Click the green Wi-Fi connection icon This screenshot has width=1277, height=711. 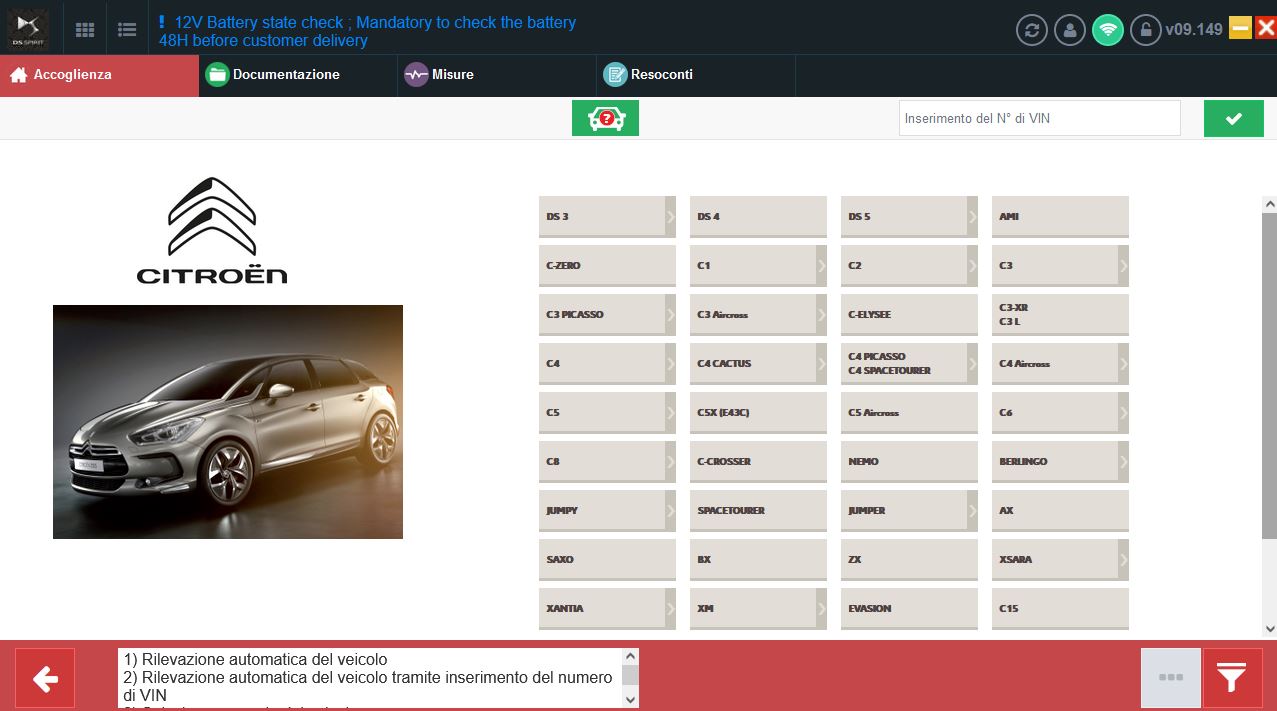tap(1107, 29)
